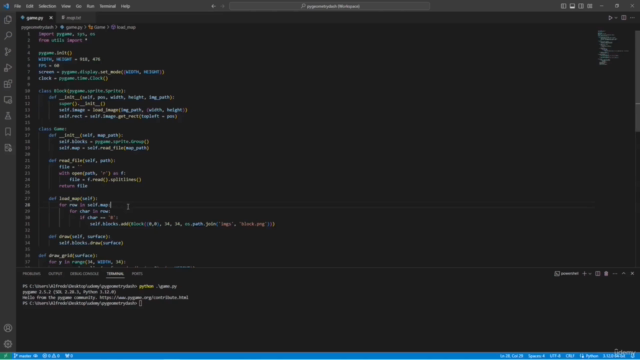
Task: Click the workspace search command center
Action: pos(329,6)
